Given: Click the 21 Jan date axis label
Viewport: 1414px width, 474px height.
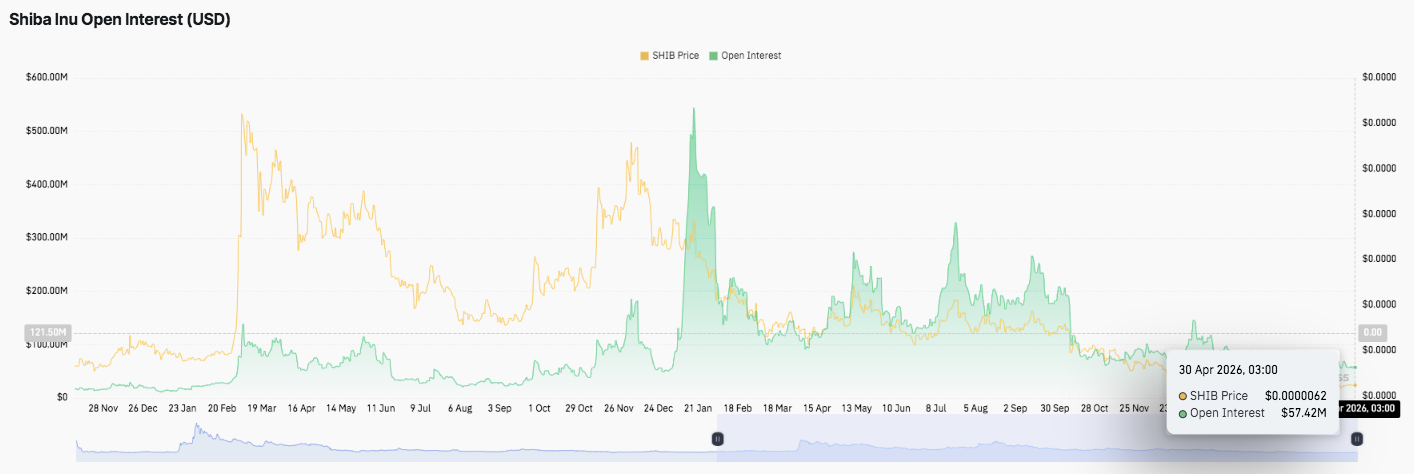Looking at the screenshot, I should coord(698,408).
